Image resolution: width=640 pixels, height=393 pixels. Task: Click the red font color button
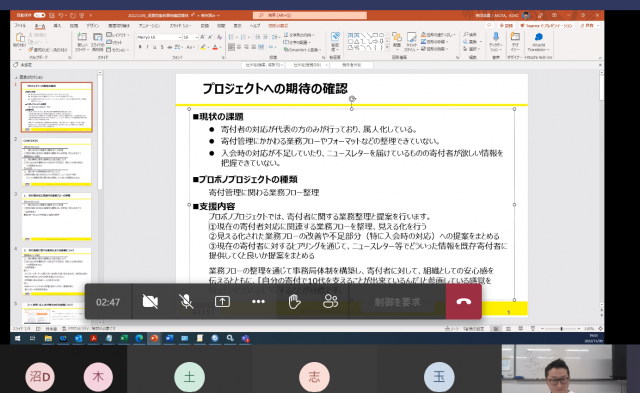pyautogui.click(x=215, y=47)
